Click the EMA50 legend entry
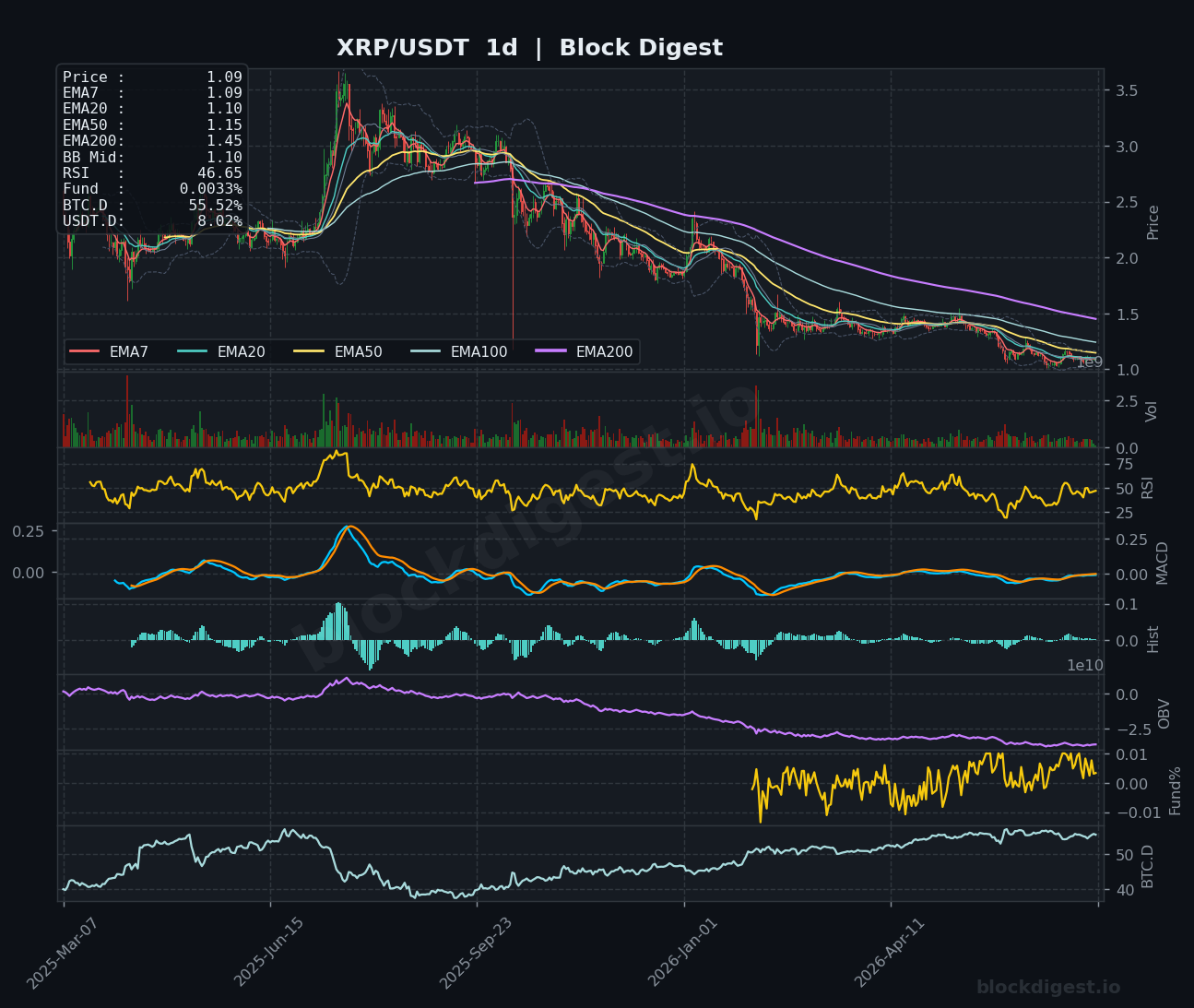This screenshot has height=1008, width=1194. pos(338,351)
